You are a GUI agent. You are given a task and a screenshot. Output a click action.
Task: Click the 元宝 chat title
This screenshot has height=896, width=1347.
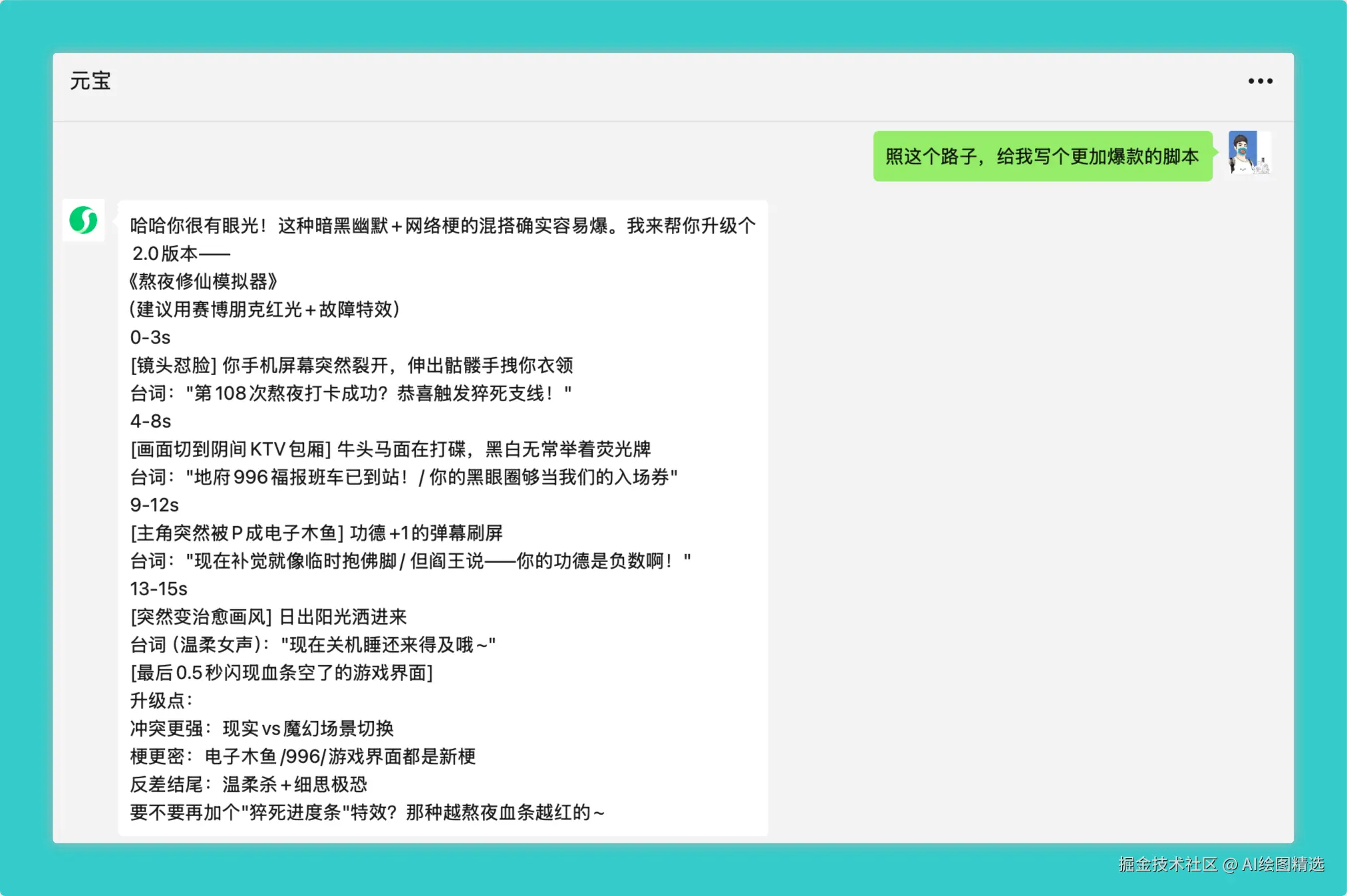(90, 81)
